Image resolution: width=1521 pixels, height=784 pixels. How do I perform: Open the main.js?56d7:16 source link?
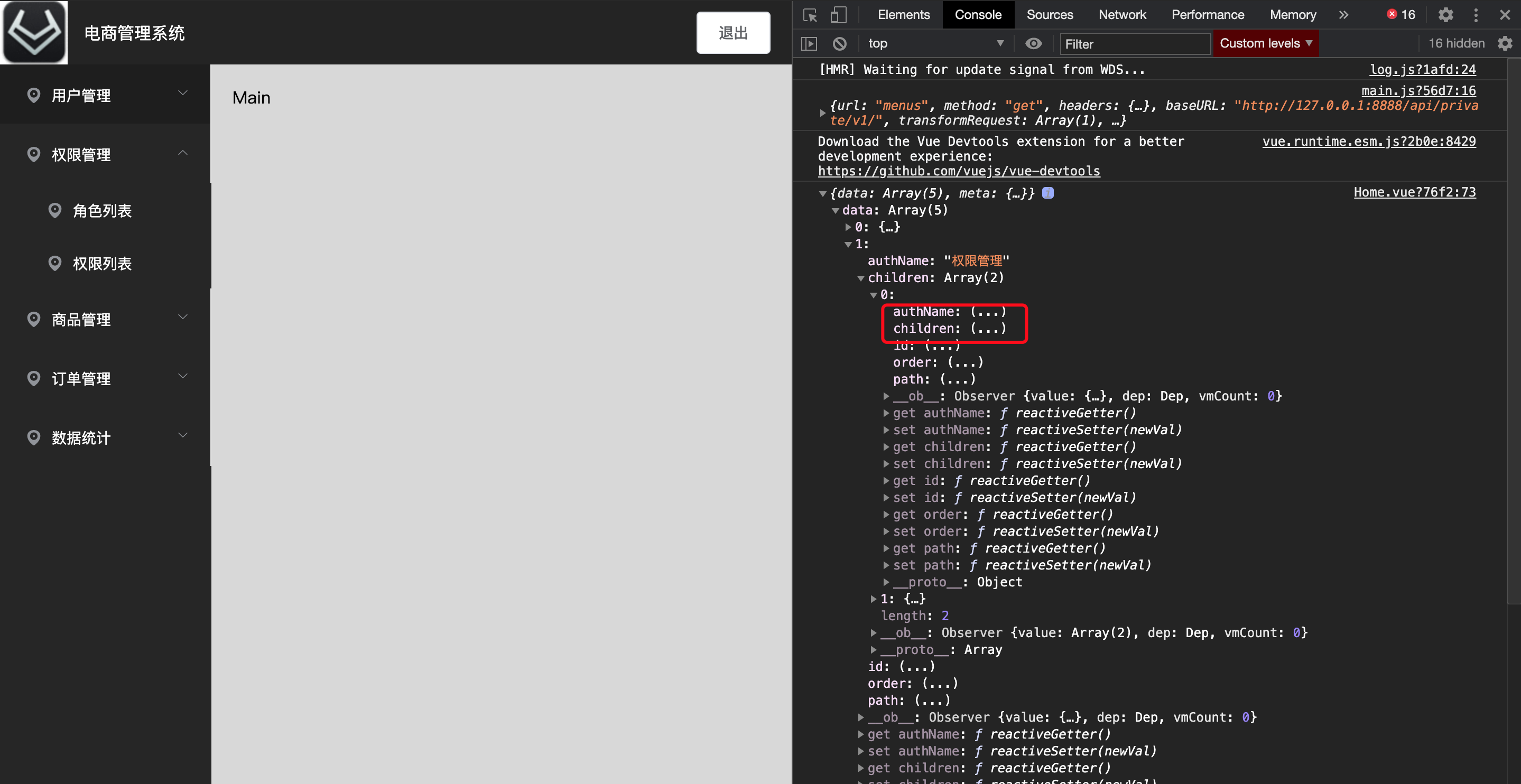(1418, 91)
